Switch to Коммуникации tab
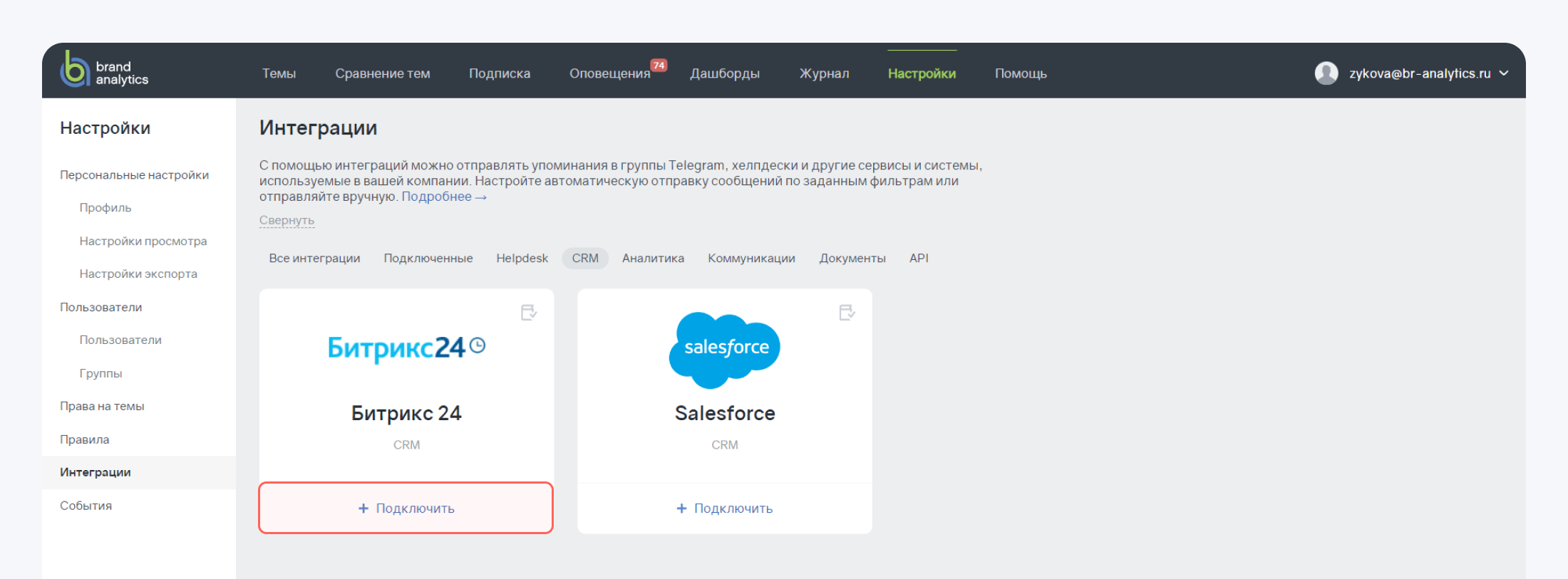The width and height of the screenshot is (1568, 579). [x=751, y=259]
